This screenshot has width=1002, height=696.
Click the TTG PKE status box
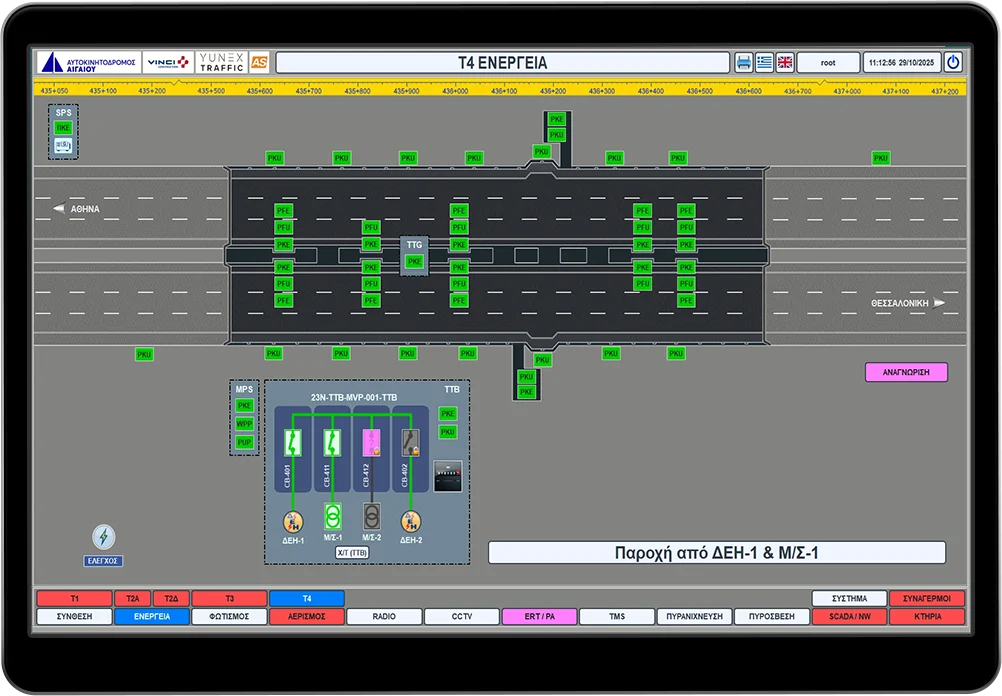[x=414, y=262]
